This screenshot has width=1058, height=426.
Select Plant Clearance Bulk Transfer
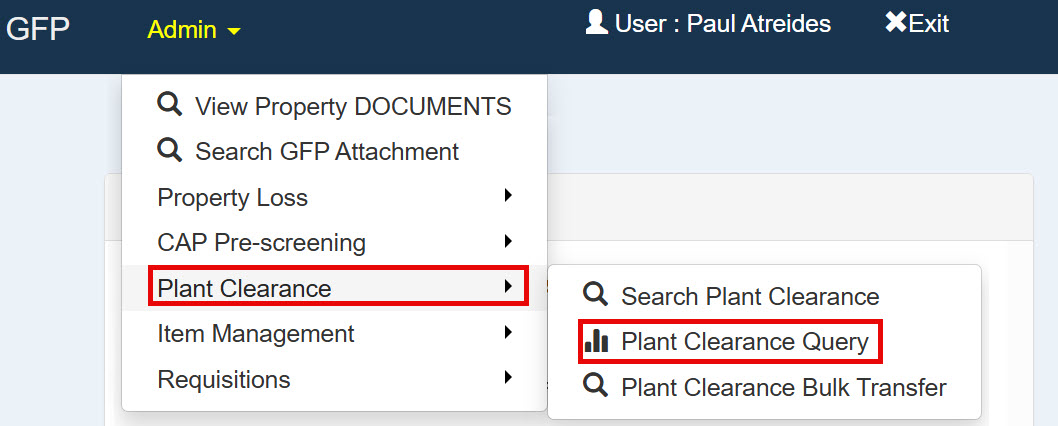click(x=783, y=387)
